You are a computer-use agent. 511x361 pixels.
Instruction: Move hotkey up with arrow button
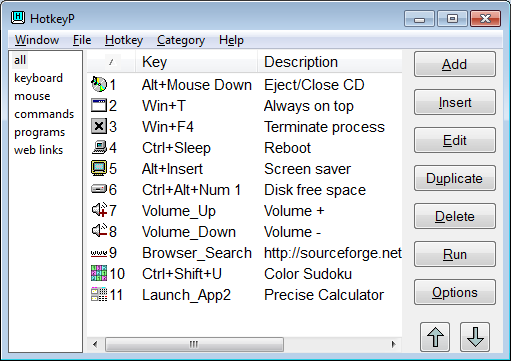point(435,337)
